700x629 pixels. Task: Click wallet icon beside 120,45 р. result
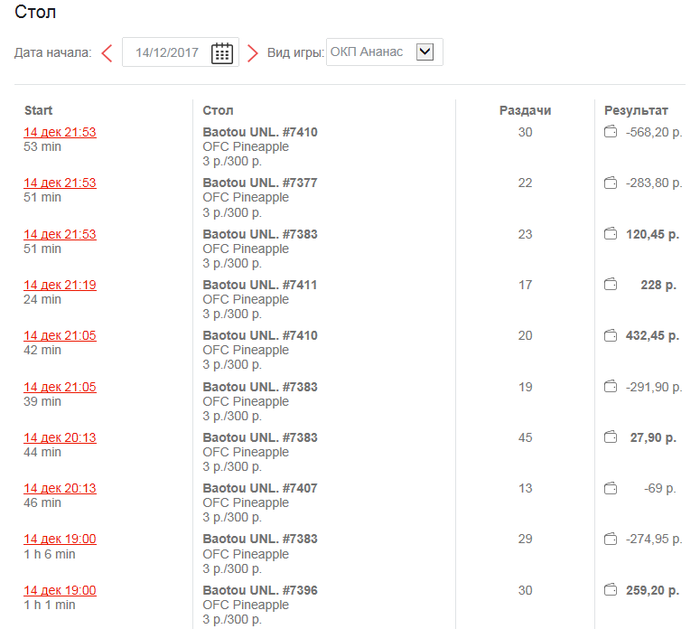610,234
